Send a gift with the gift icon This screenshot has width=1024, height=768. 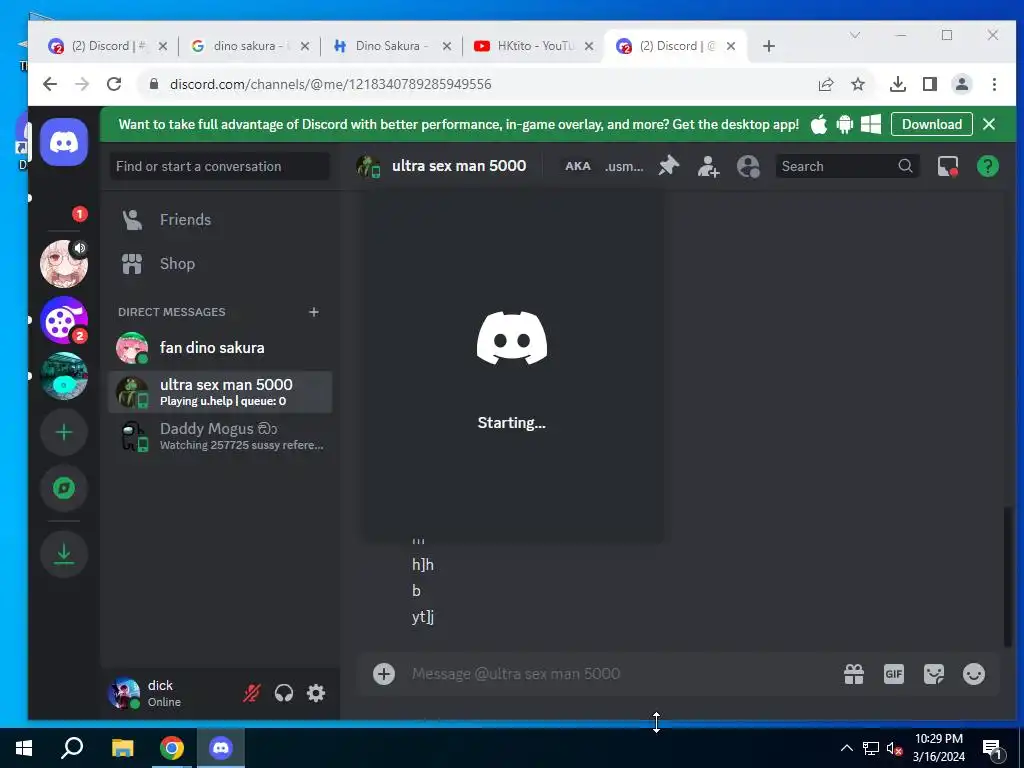click(854, 674)
